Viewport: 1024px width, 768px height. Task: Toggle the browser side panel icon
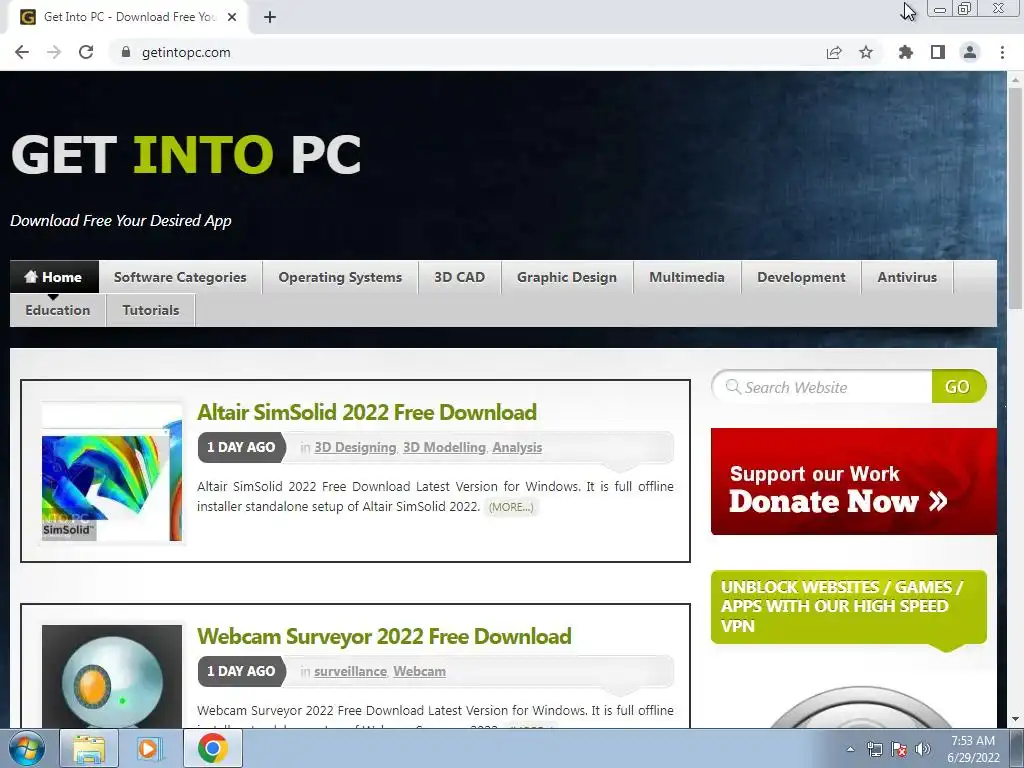click(x=938, y=52)
